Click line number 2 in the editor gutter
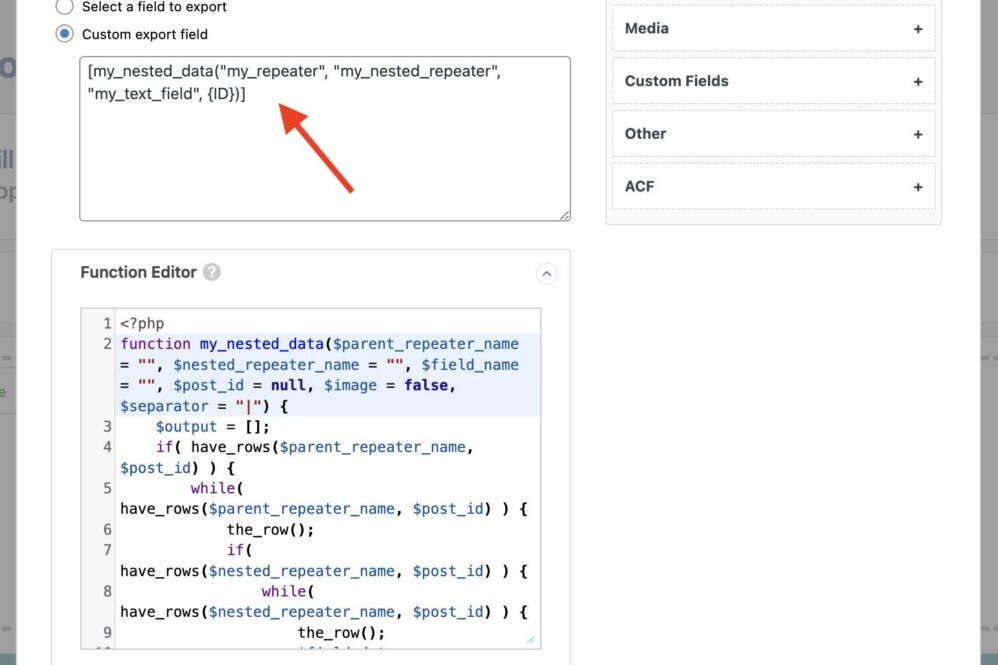The height and width of the screenshot is (665, 998). click(106, 344)
